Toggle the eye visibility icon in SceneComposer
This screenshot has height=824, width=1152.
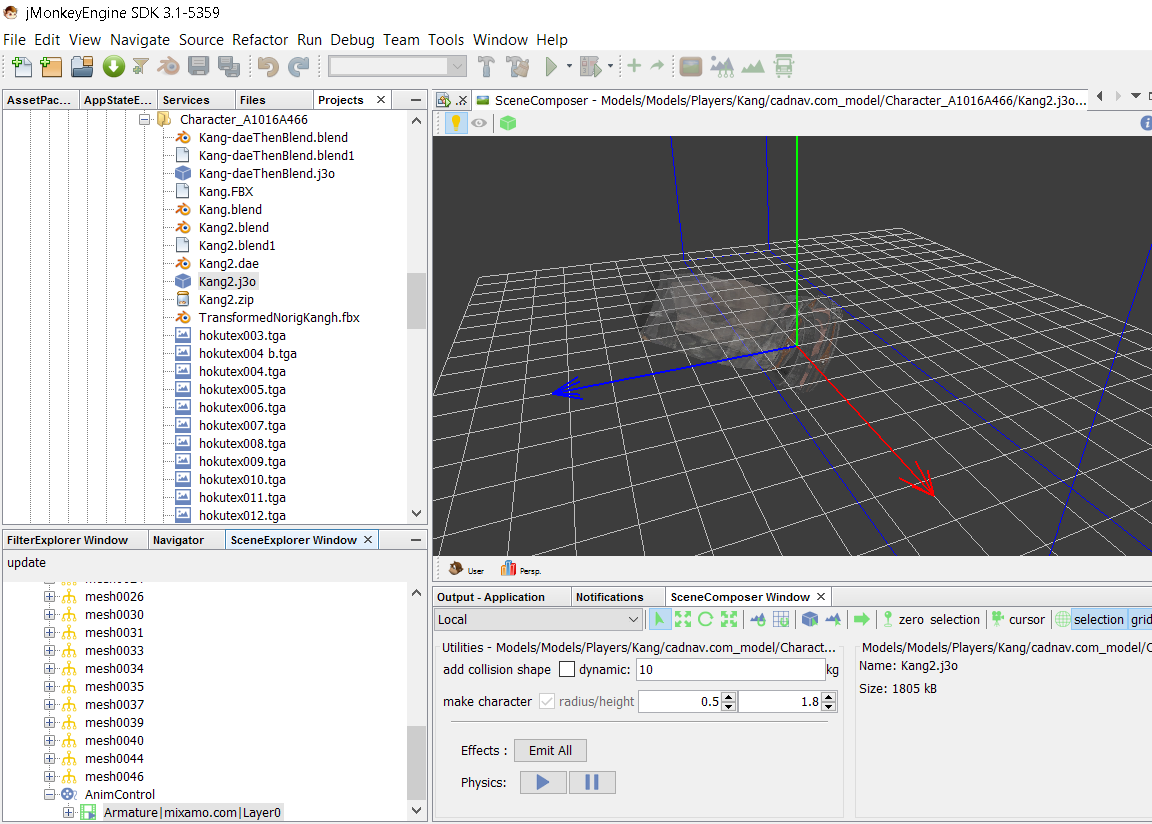tap(479, 123)
